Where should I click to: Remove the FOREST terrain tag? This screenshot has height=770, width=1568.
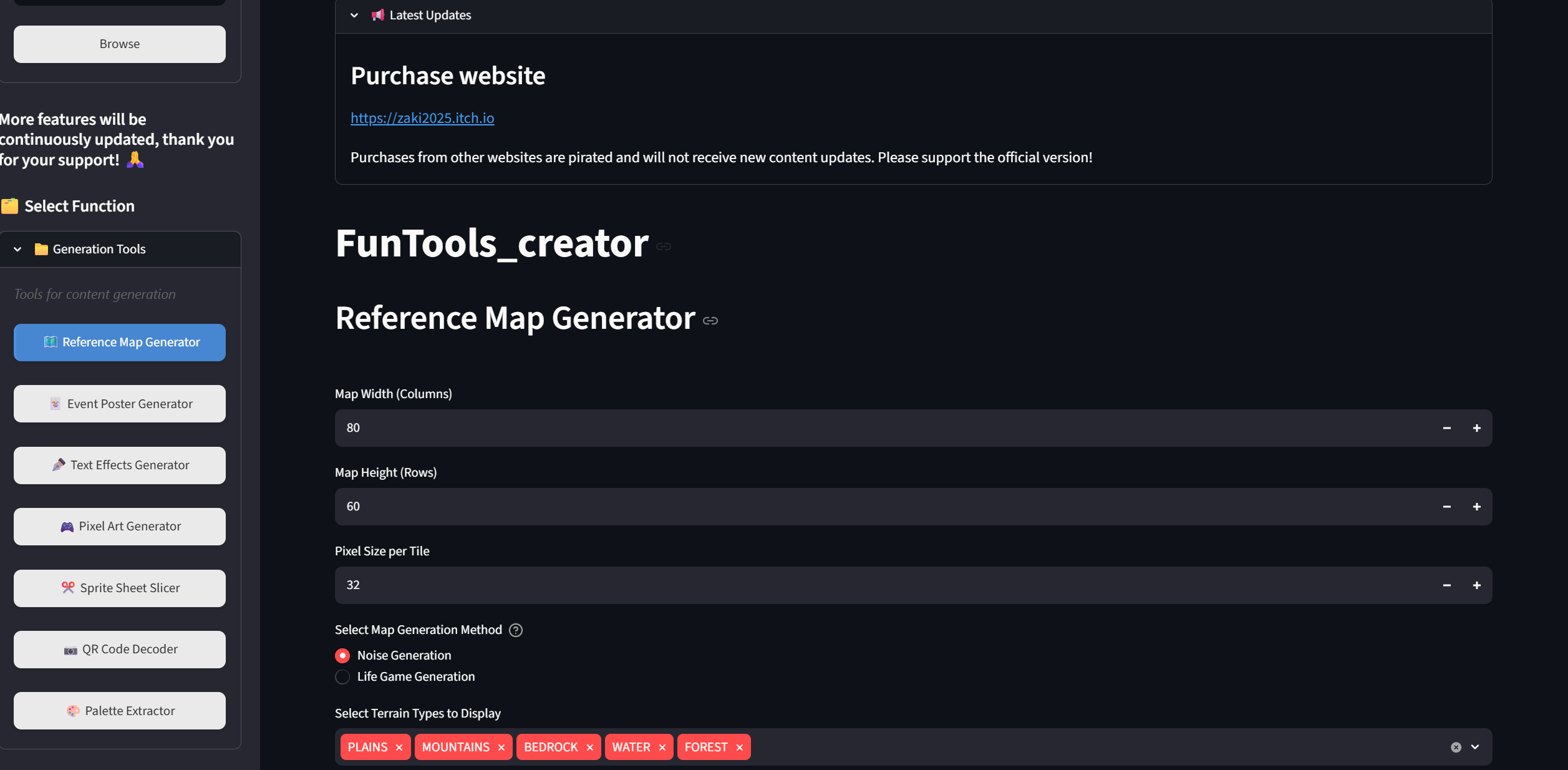click(x=740, y=748)
